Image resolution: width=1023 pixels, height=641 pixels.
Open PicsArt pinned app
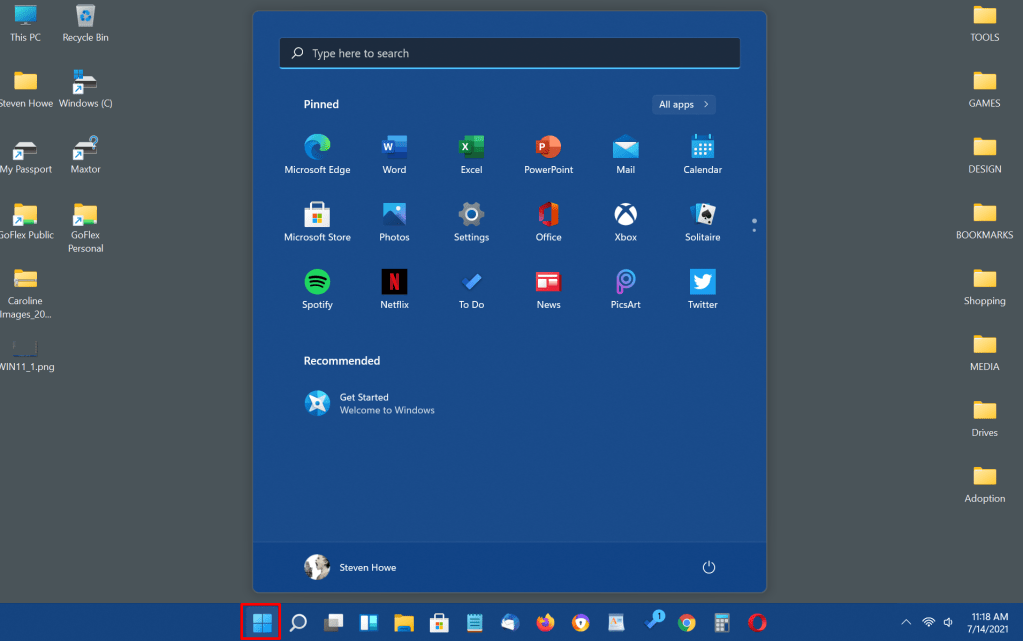(626, 282)
